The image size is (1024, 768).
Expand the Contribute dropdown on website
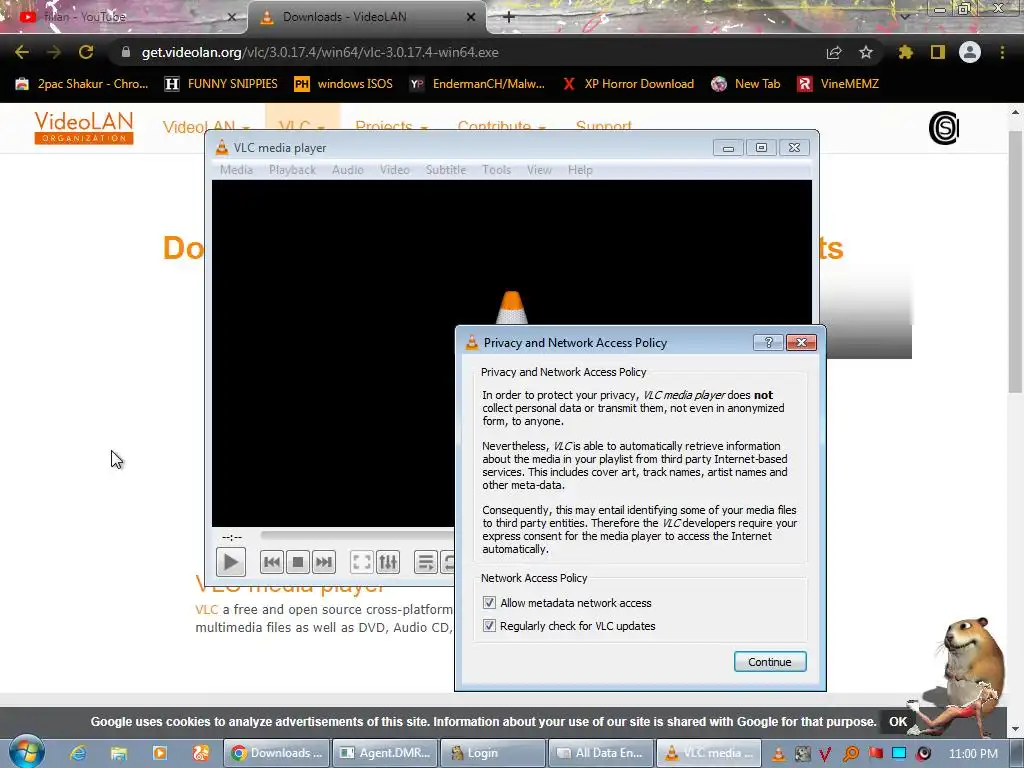pyautogui.click(x=502, y=126)
